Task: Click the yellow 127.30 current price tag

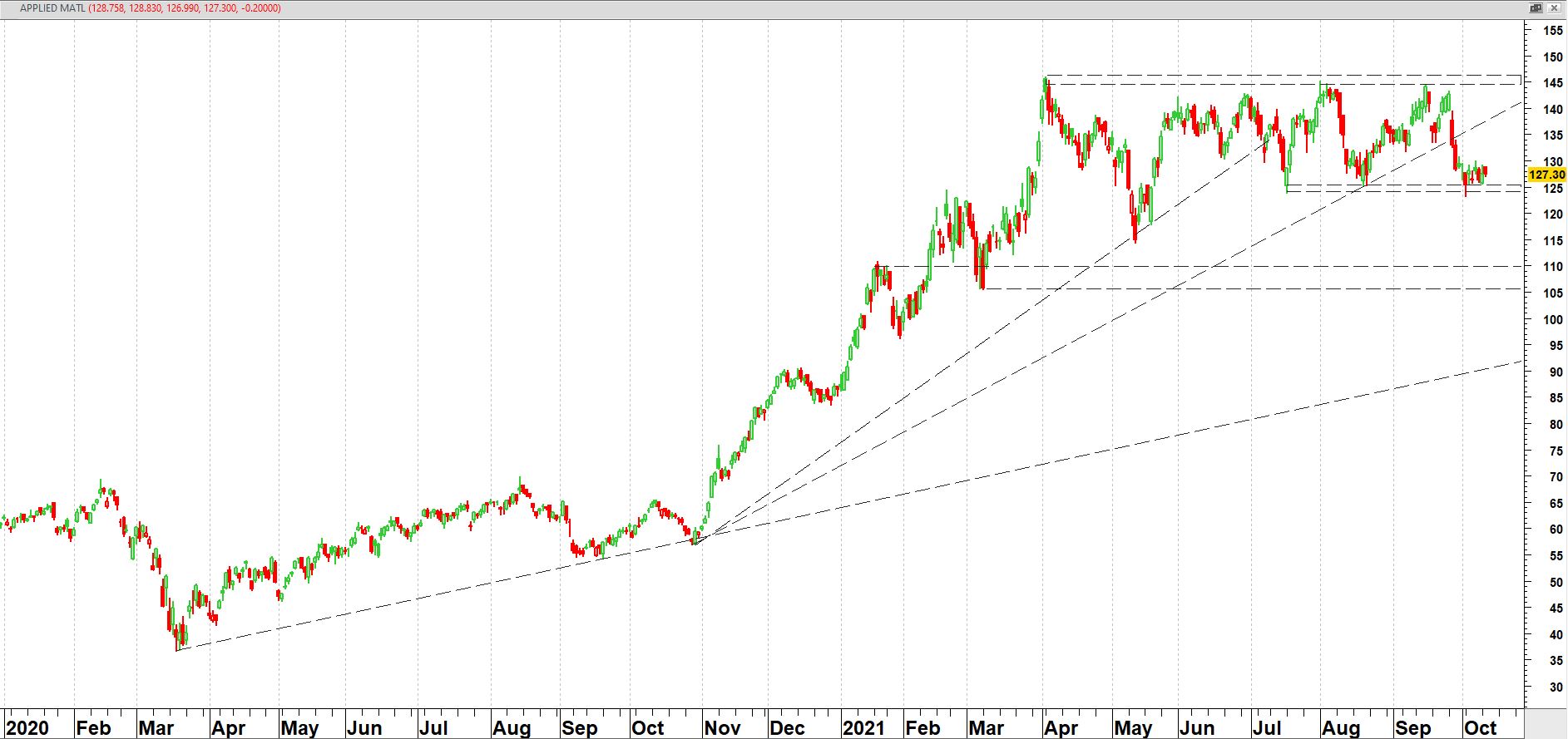Action: [1547, 175]
